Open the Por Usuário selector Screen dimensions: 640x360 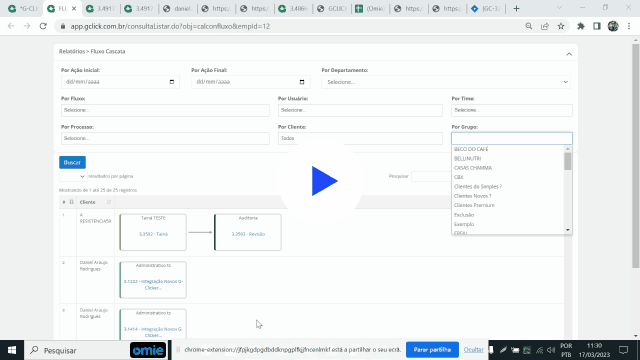pyautogui.click(x=360, y=110)
